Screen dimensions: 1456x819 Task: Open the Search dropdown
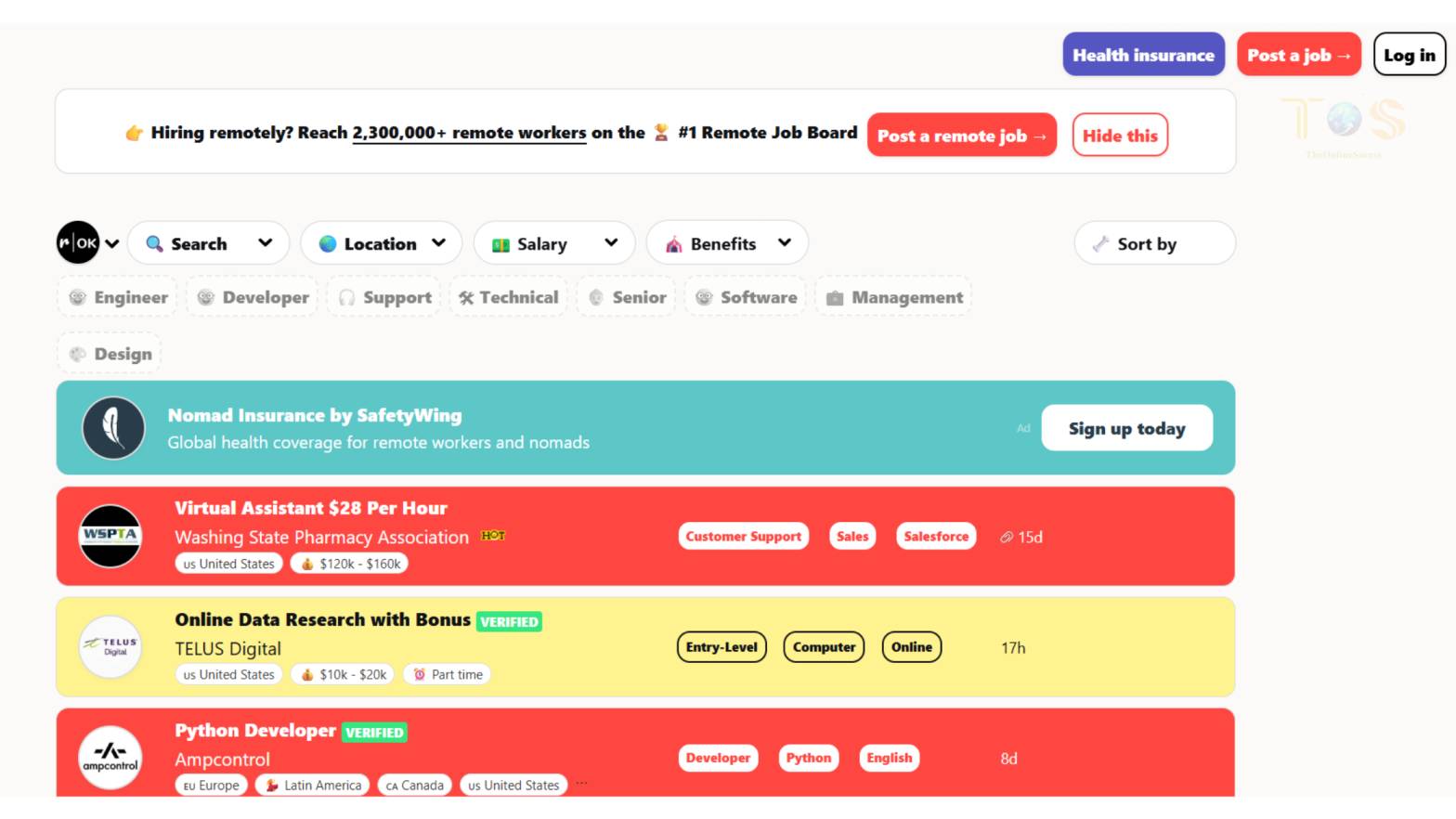(209, 243)
